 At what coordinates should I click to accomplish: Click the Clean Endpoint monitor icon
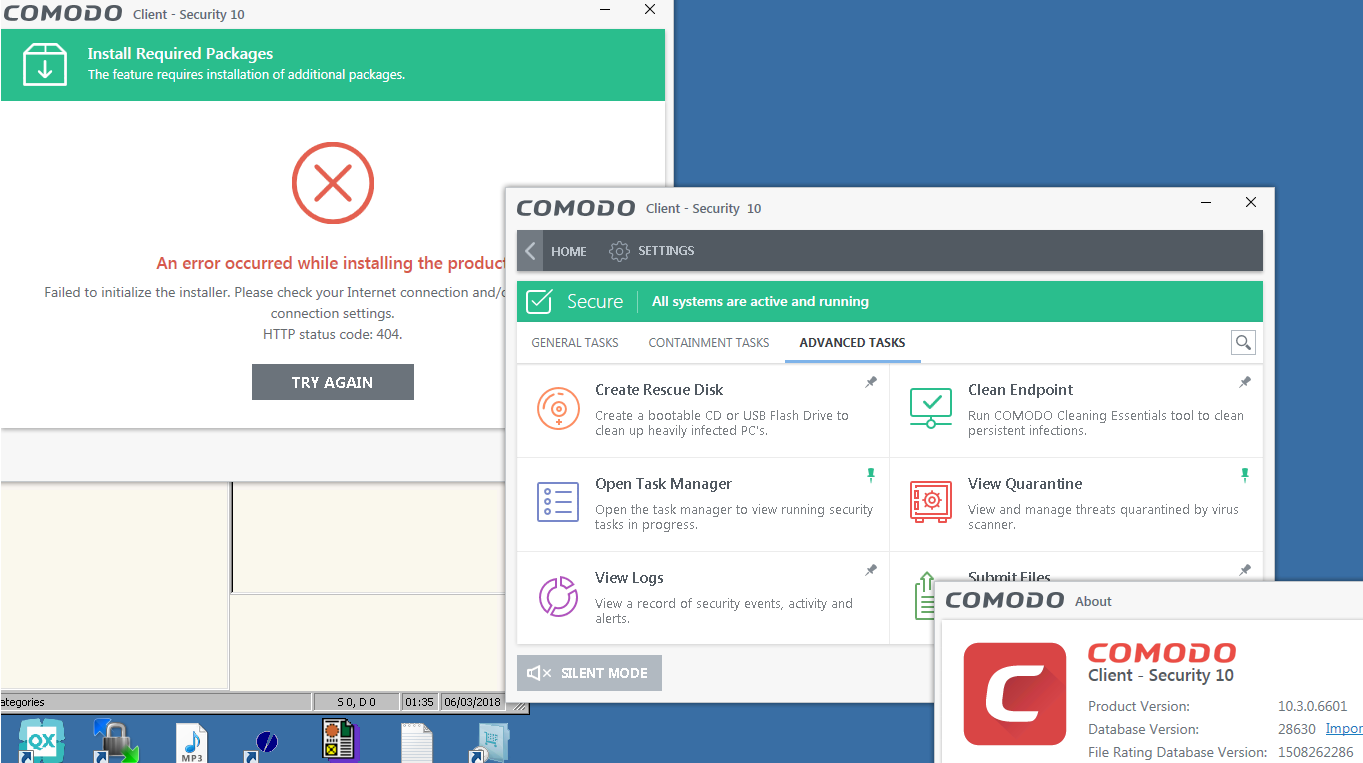click(931, 408)
